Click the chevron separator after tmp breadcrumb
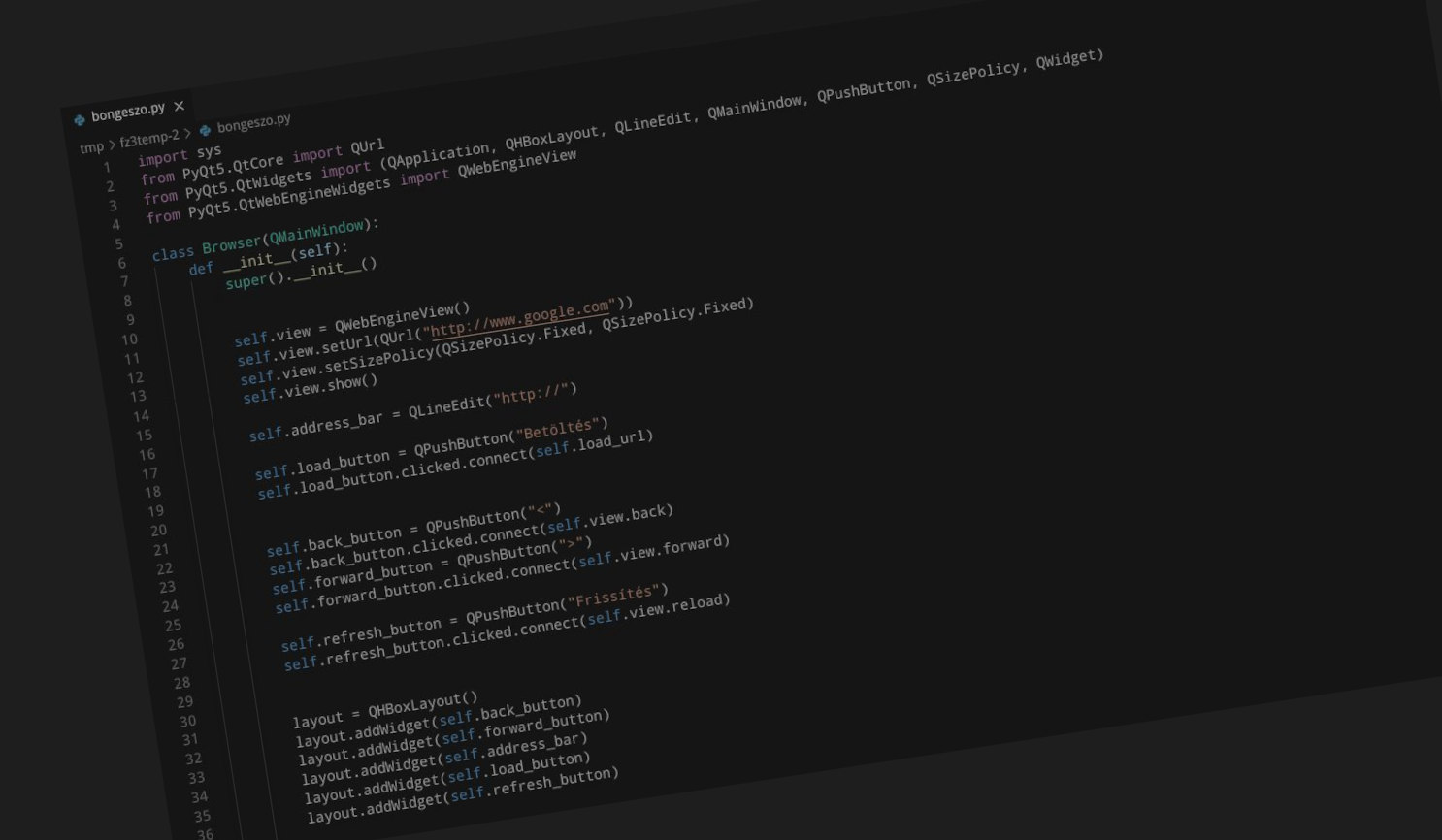The height and width of the screenshot is (840, 1442). pyautogui.click(x=112, y=145)
